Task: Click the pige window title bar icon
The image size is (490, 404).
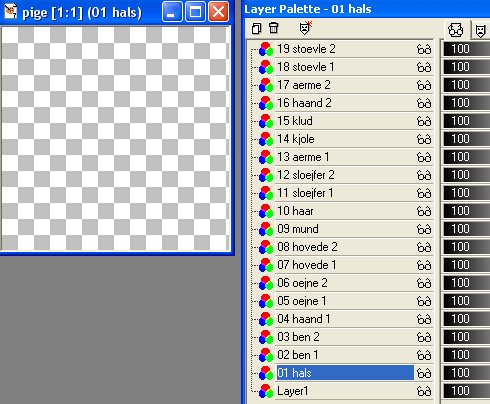Action: [10, 12]
